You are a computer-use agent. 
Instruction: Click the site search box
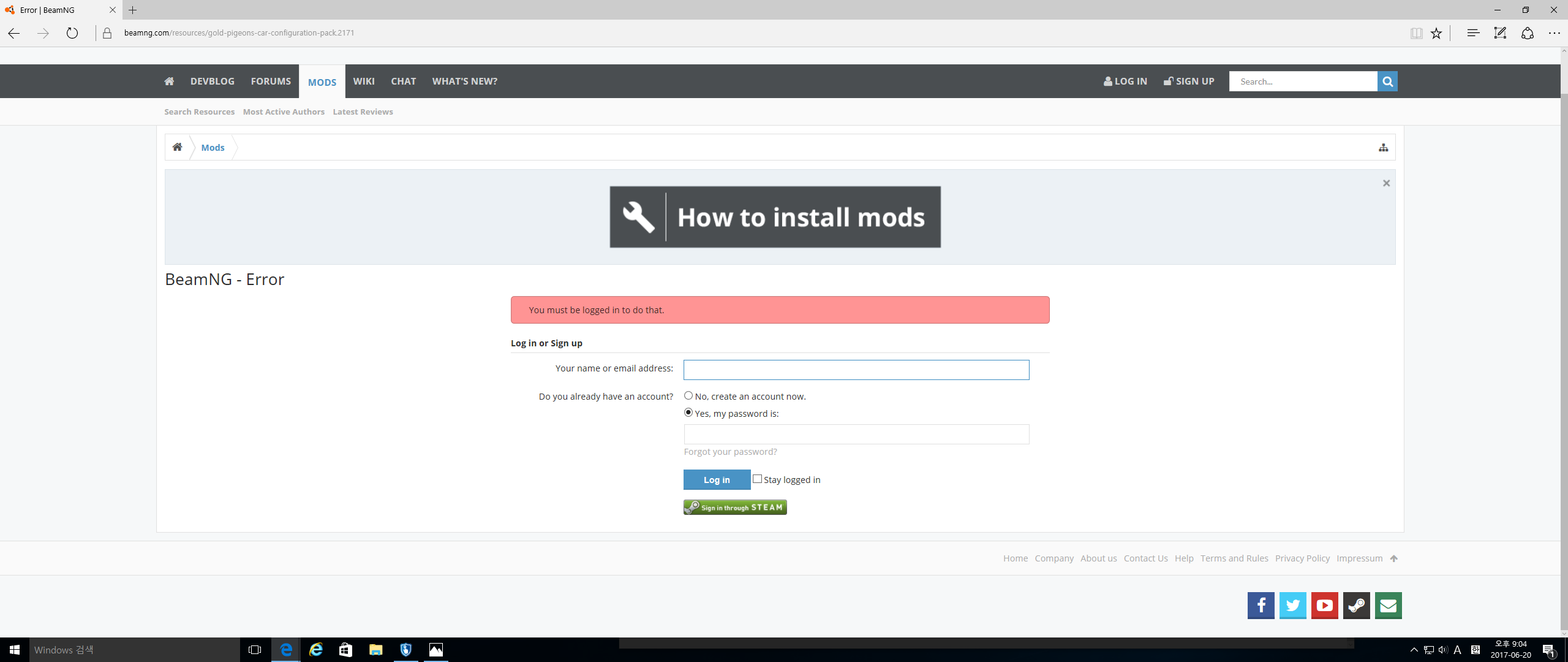click(x=1303, y=81)
